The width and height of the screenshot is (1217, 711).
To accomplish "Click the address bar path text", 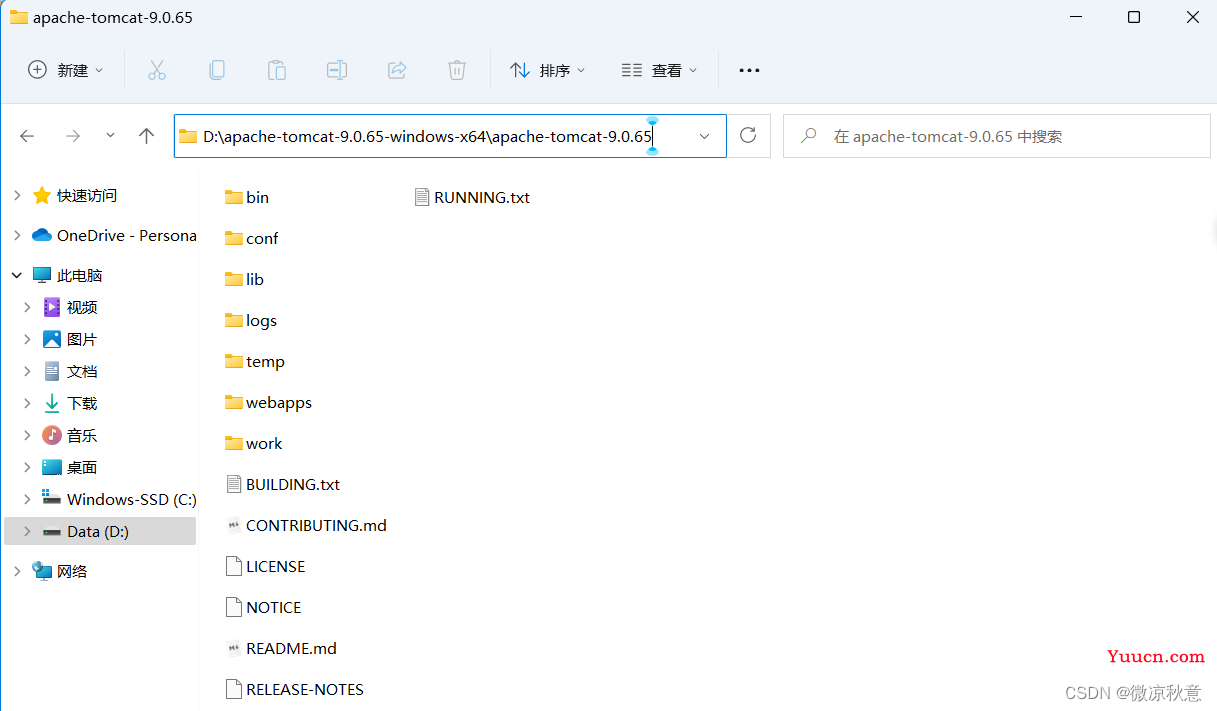I will (x=427, y=136).
